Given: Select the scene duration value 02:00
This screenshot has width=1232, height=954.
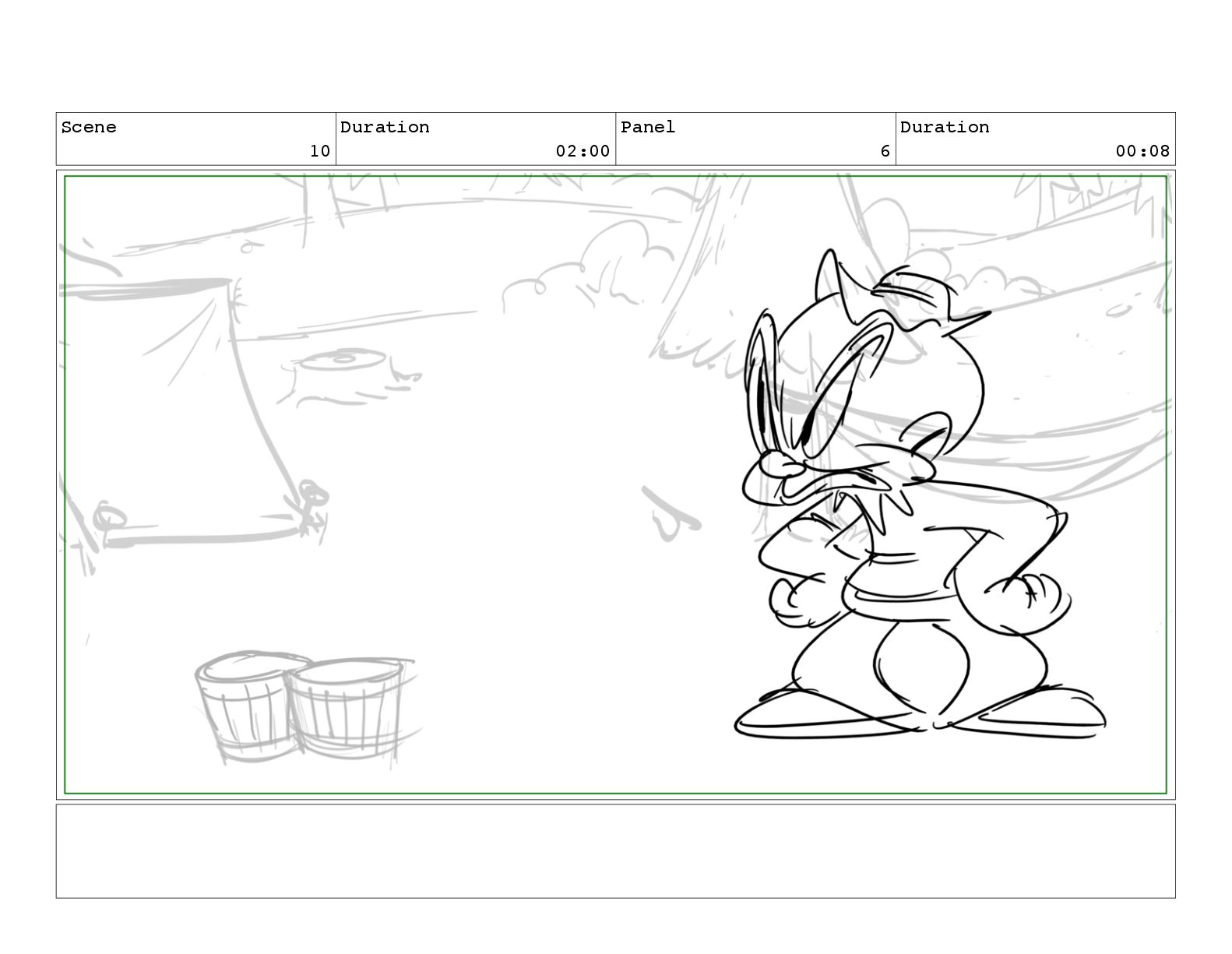Looking at the screenshot, I should [583, 151].
